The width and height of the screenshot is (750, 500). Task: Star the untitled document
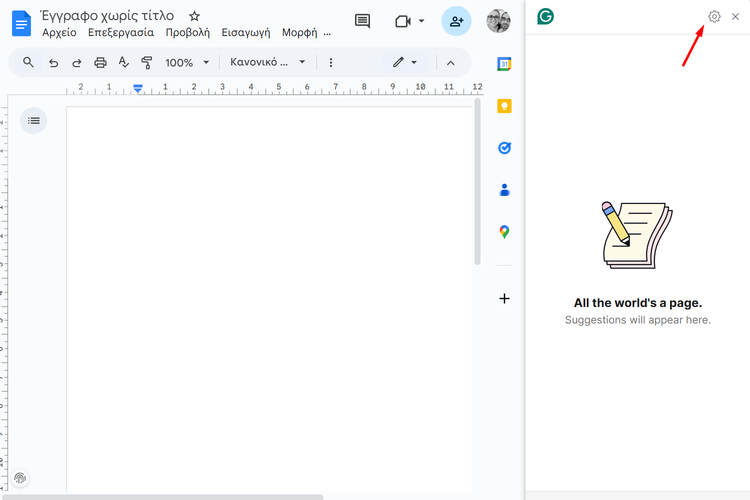(195, 16)
